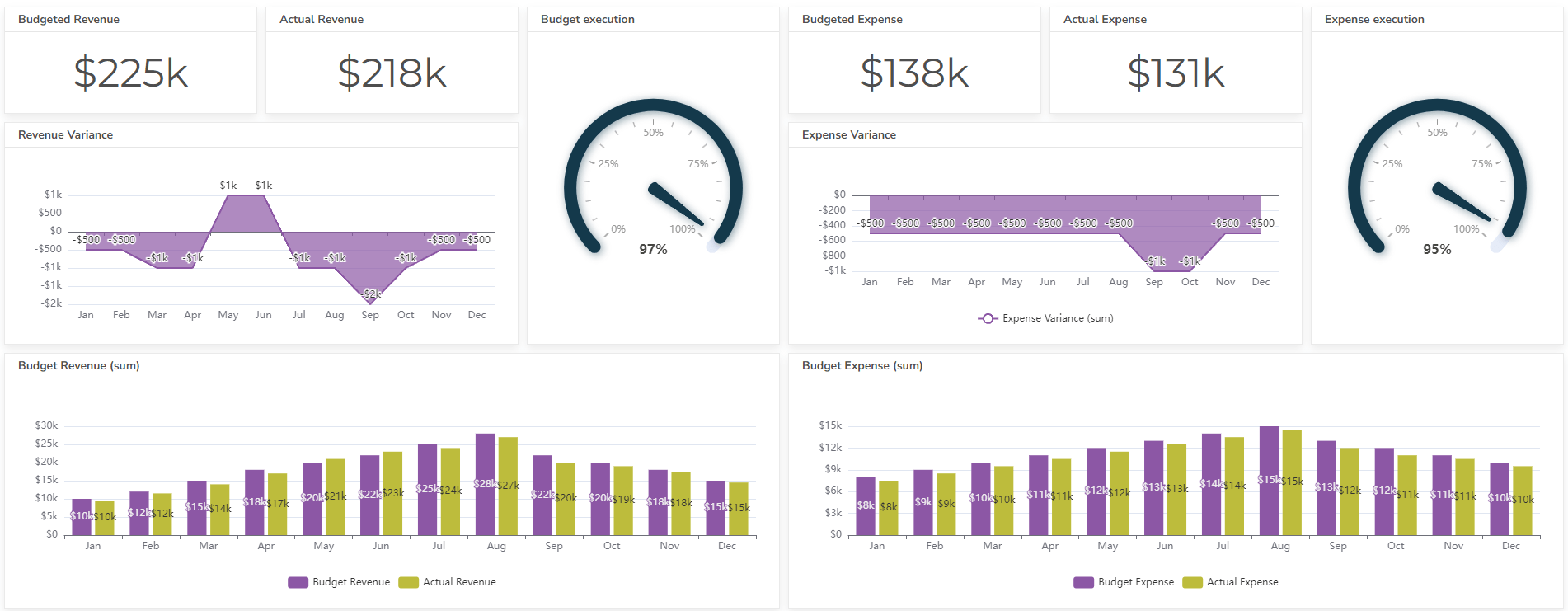
Task: Click the Expense Variance legend line marker
Action: click(987, 318)
